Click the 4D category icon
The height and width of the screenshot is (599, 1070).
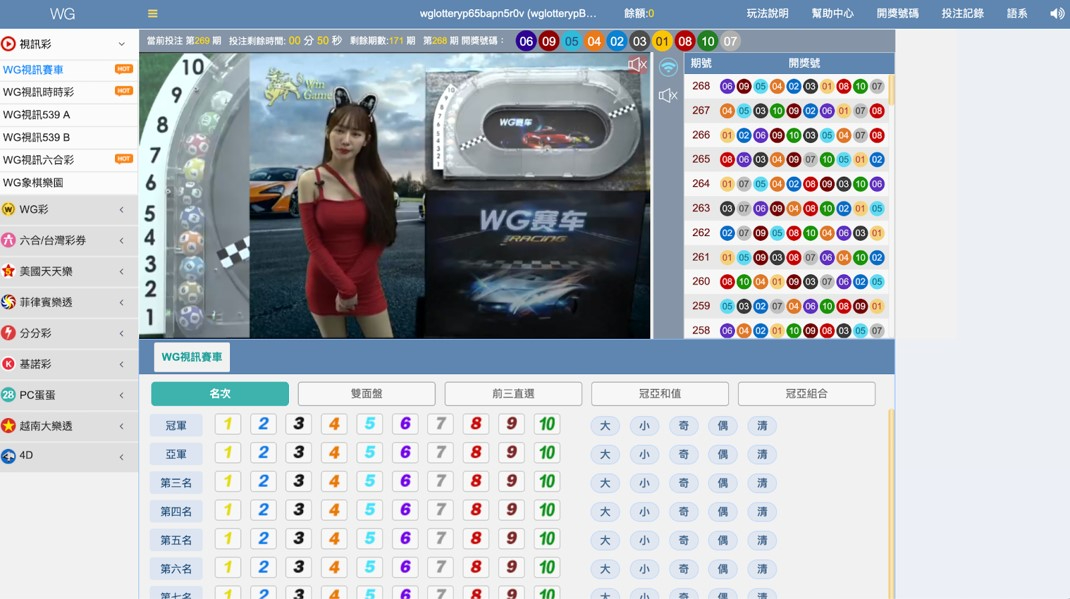coord(9,456)
